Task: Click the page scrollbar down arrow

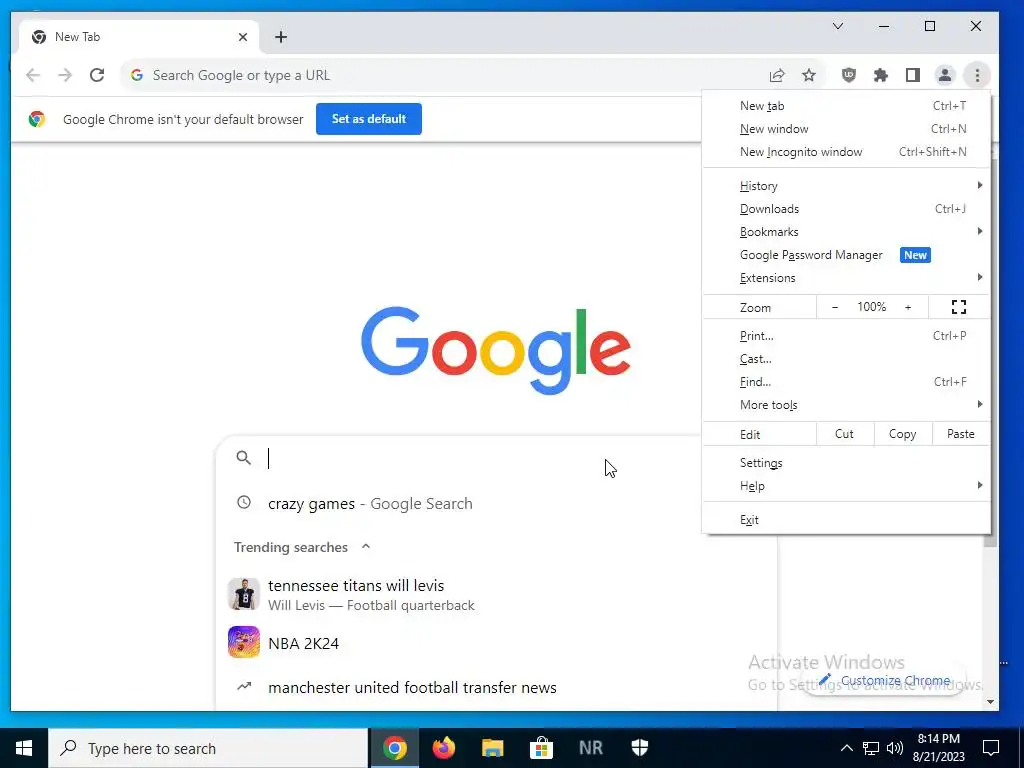Action: pos(991,702)
